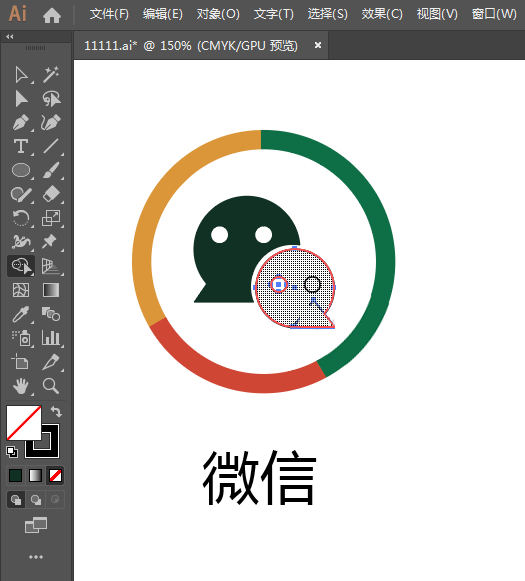
Task: Select the Direct Selection solid arrow tool
Action: coord(21,99)
